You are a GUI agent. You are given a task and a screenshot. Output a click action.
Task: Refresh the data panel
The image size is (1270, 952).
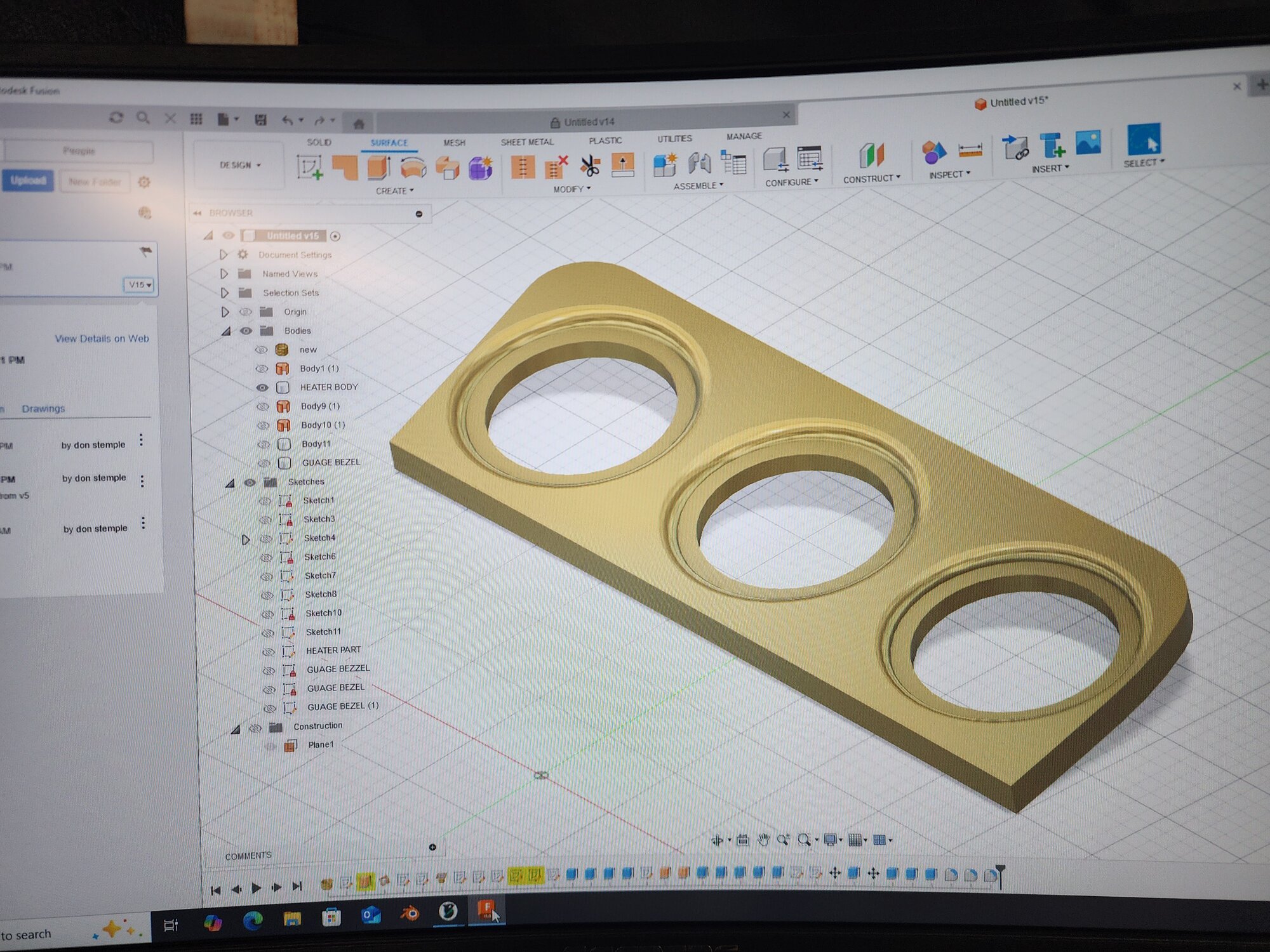tap(116, 117)
